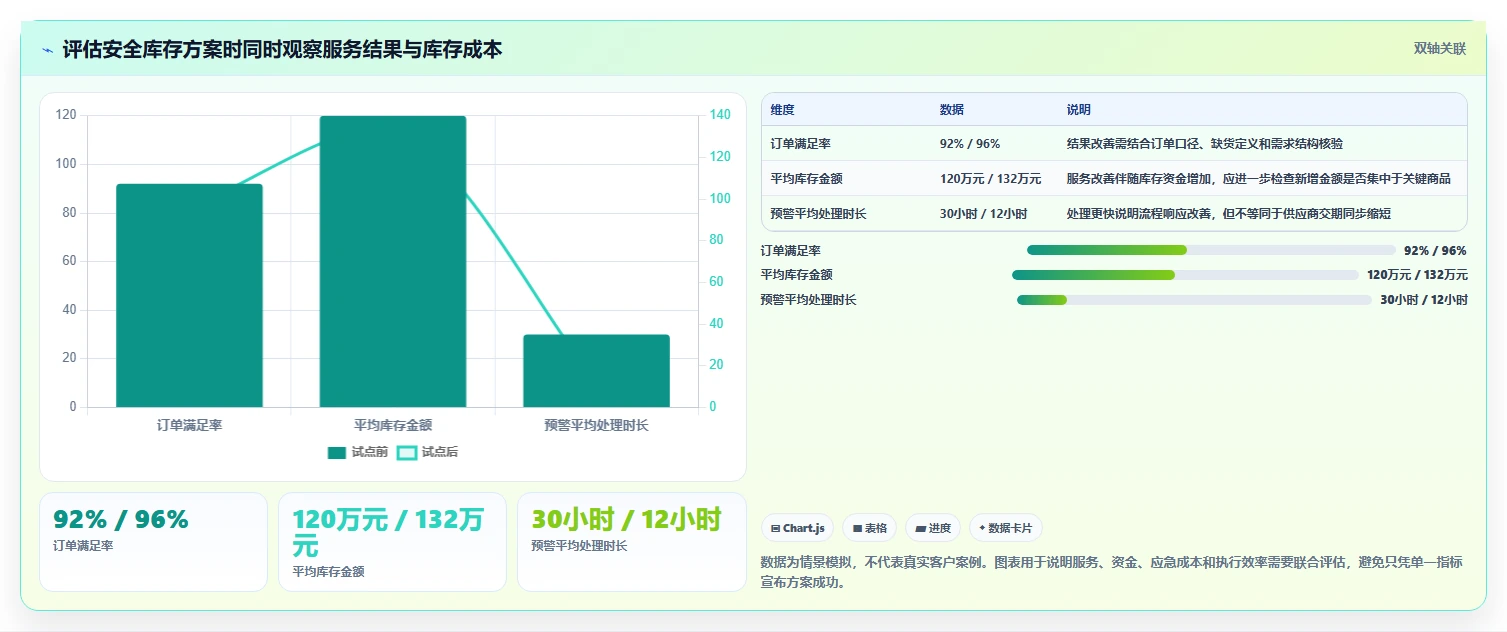The height and width of the screenshot is (632, 1507).
Task: Select the 表格 tag
Action: [869, 528]
